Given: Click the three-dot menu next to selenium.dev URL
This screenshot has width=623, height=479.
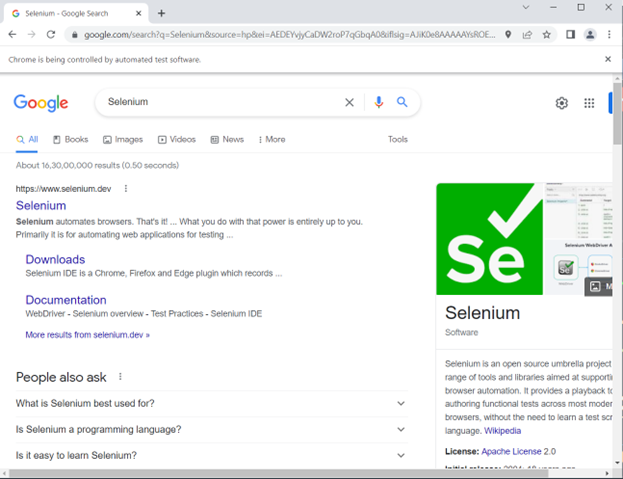Looking at the screenshot, I should (126, 189).
